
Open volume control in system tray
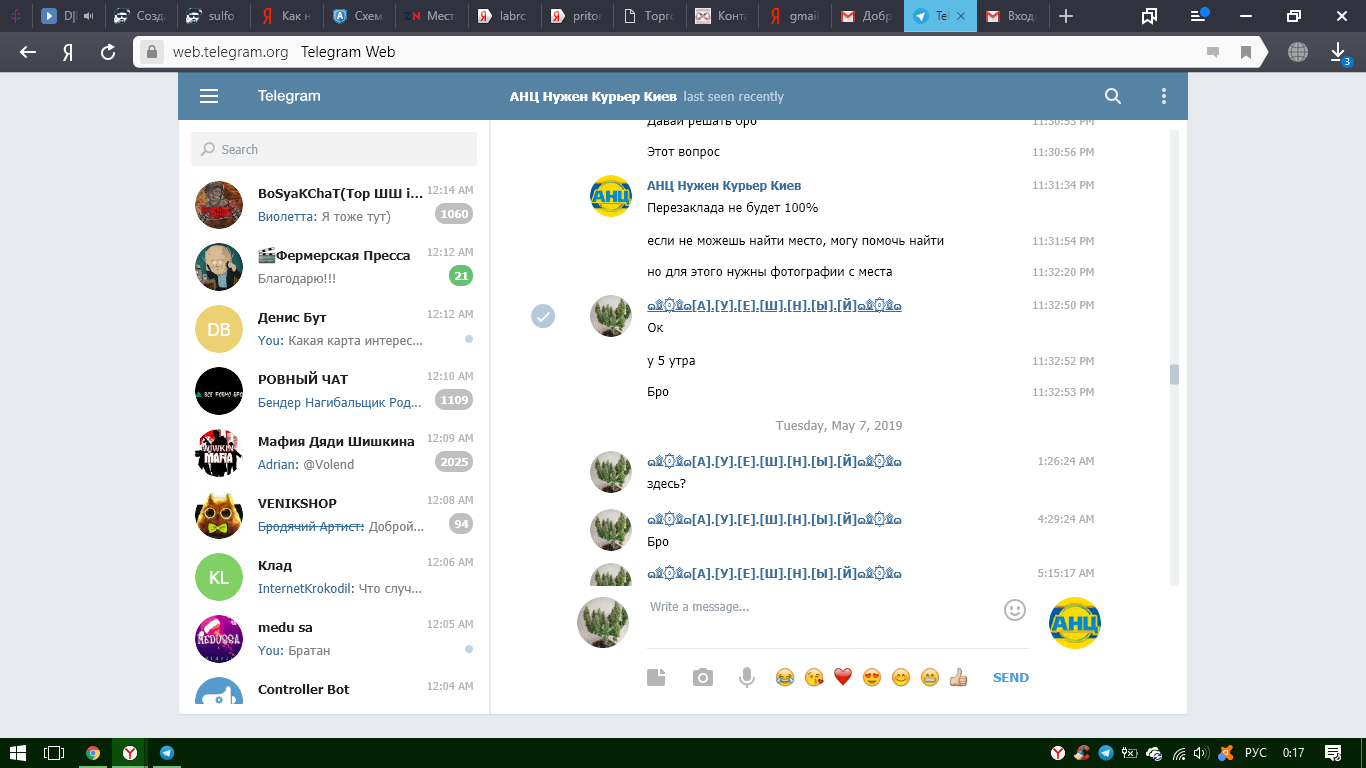1201,753
